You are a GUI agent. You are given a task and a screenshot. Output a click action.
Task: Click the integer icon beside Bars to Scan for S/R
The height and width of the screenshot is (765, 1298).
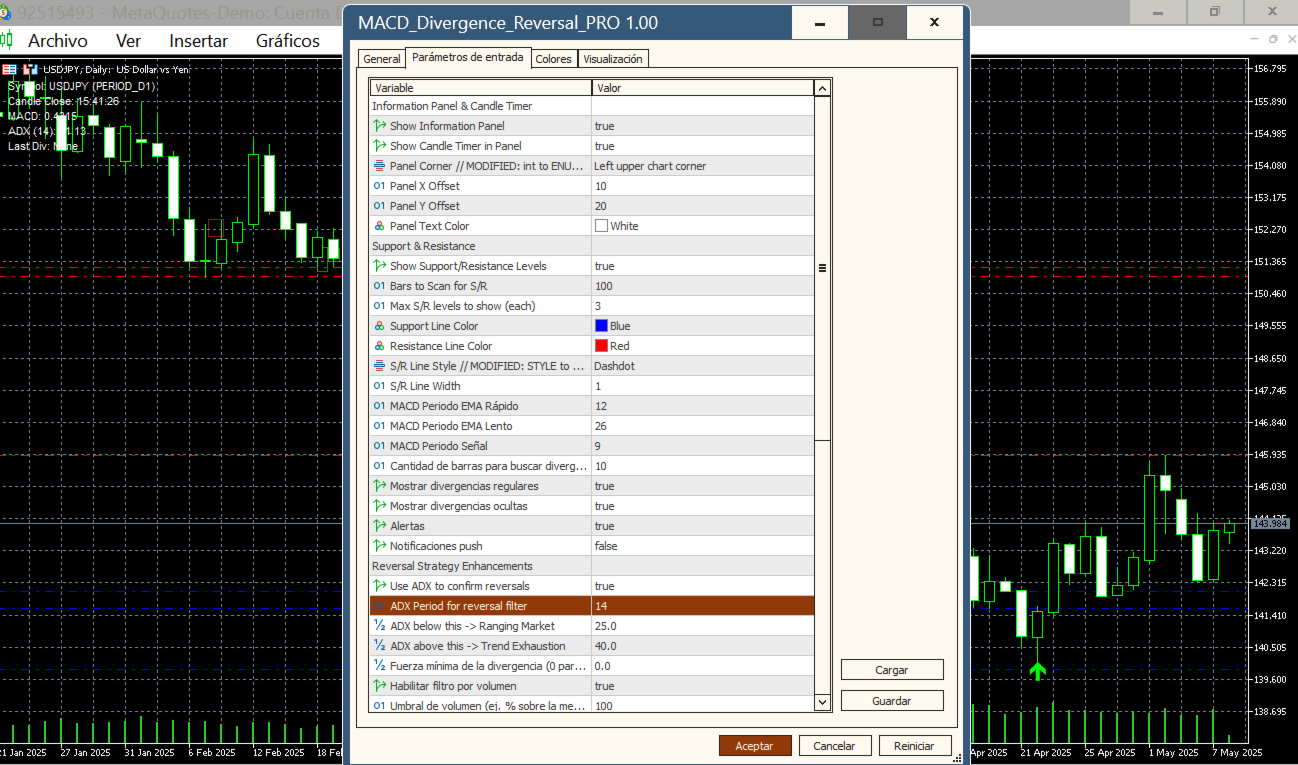379,286
